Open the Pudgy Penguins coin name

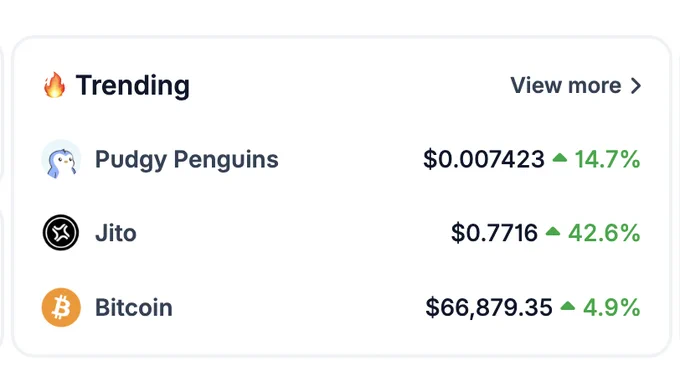[186, 160]
